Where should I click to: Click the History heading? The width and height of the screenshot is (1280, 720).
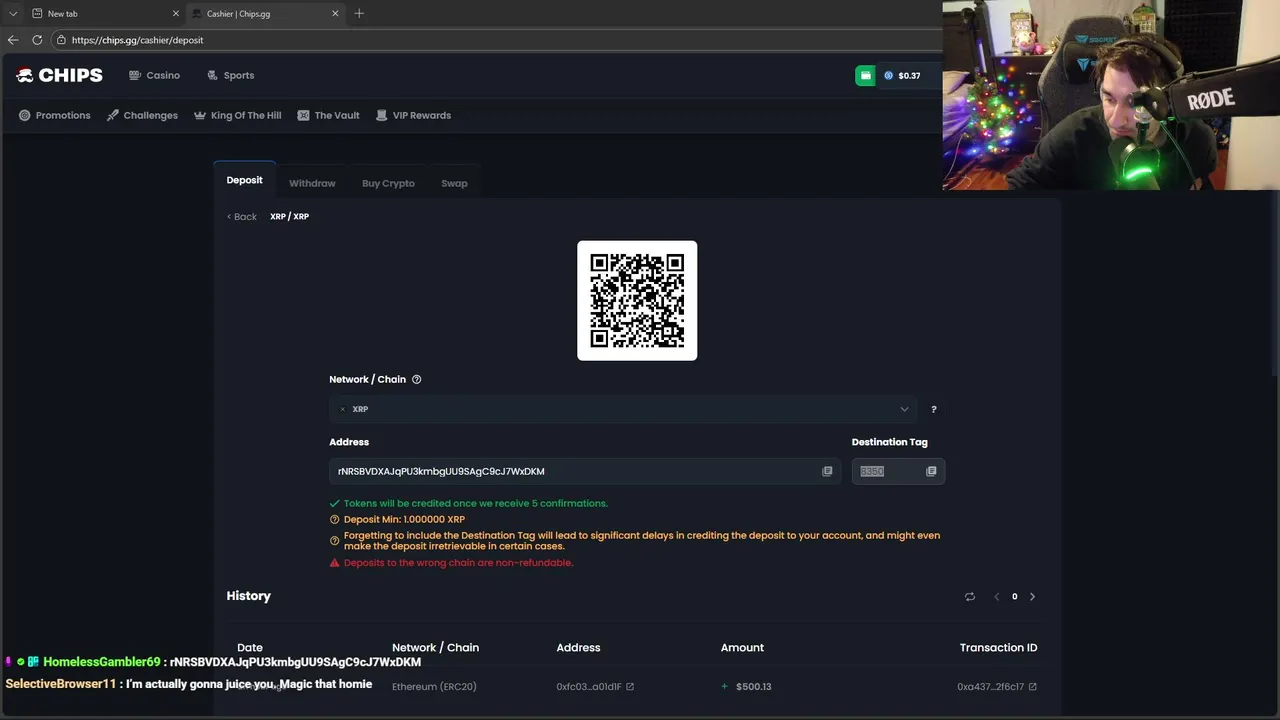click(x=249, y=596)
